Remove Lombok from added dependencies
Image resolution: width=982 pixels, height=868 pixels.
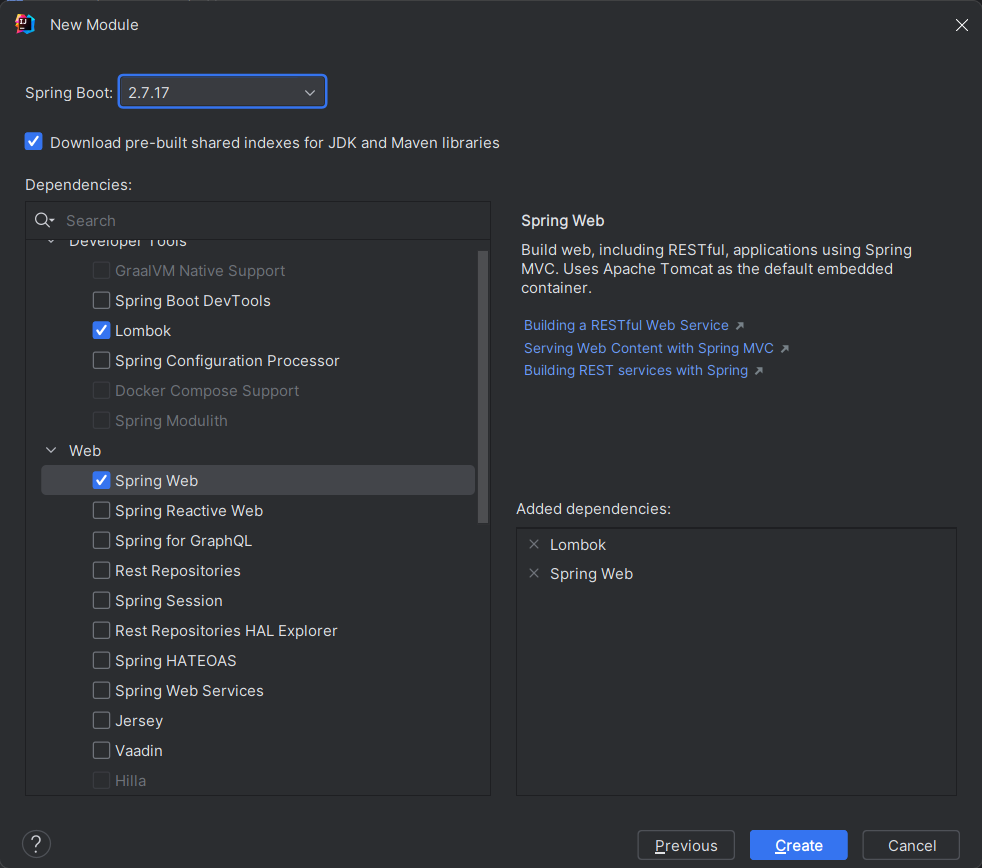coord(534,545)
